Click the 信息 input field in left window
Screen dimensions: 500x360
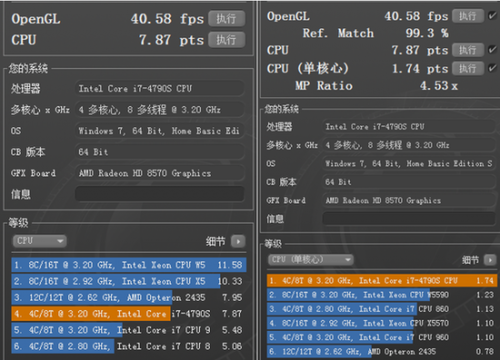click(x=159, y=194)
